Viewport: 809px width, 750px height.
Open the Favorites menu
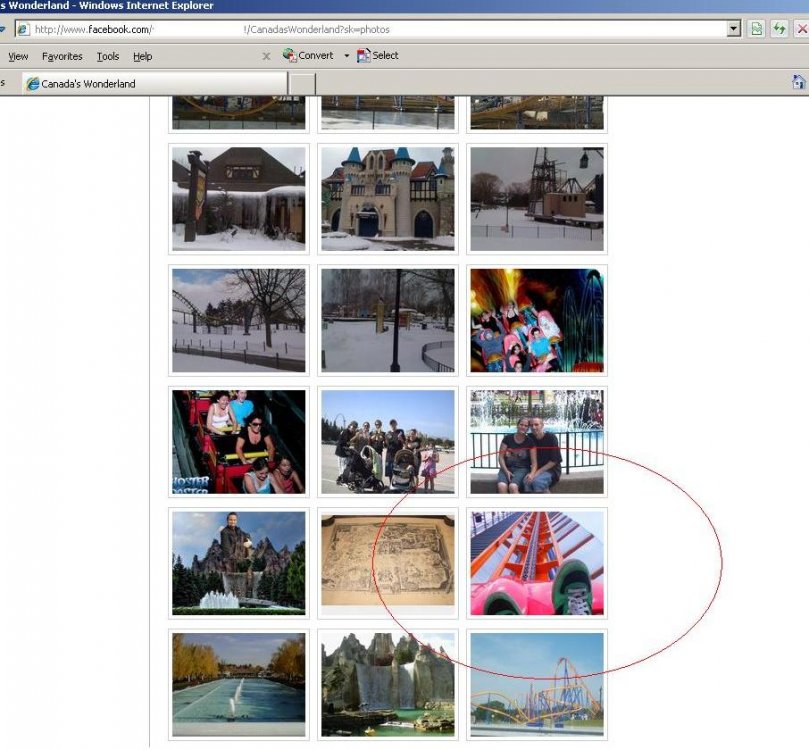(61, 56)
